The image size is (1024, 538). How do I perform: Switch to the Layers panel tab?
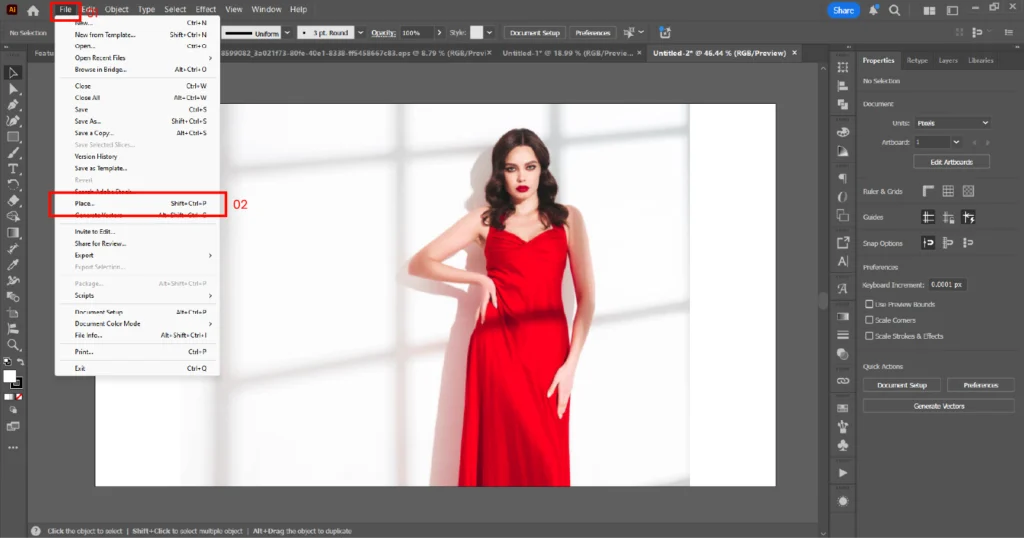(x=948, y=61)
